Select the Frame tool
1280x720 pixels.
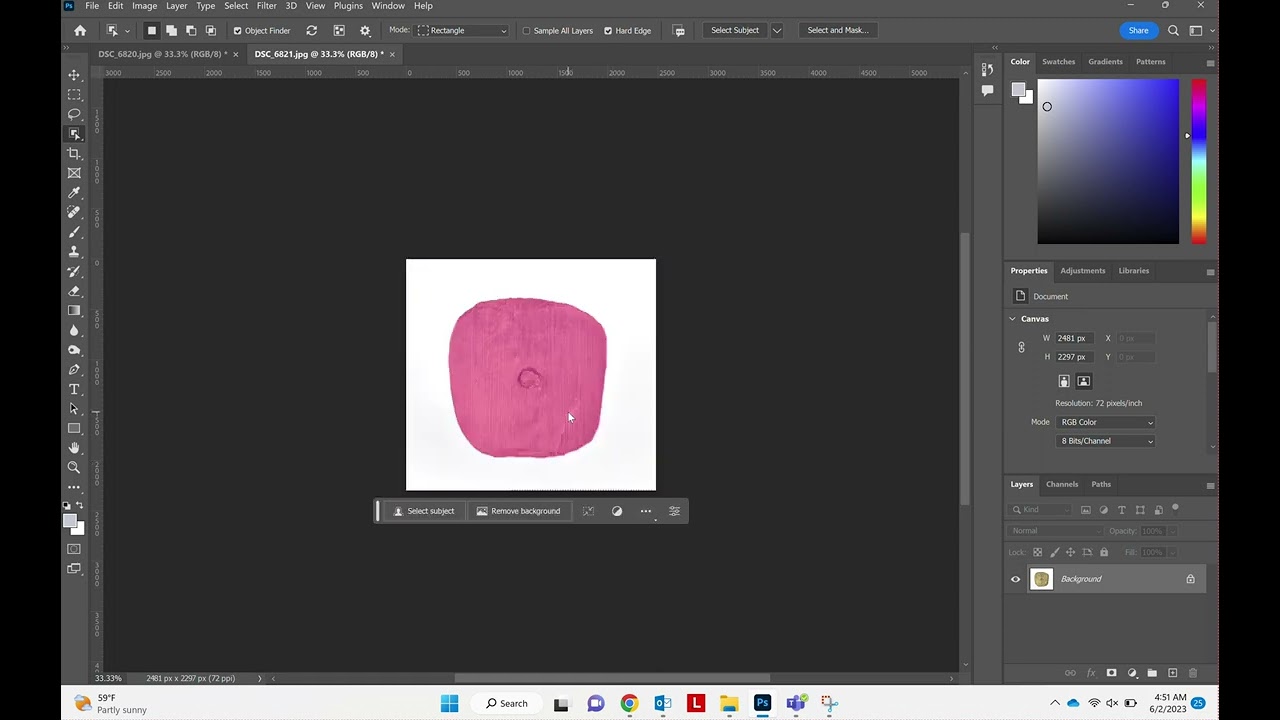(74, 173)
